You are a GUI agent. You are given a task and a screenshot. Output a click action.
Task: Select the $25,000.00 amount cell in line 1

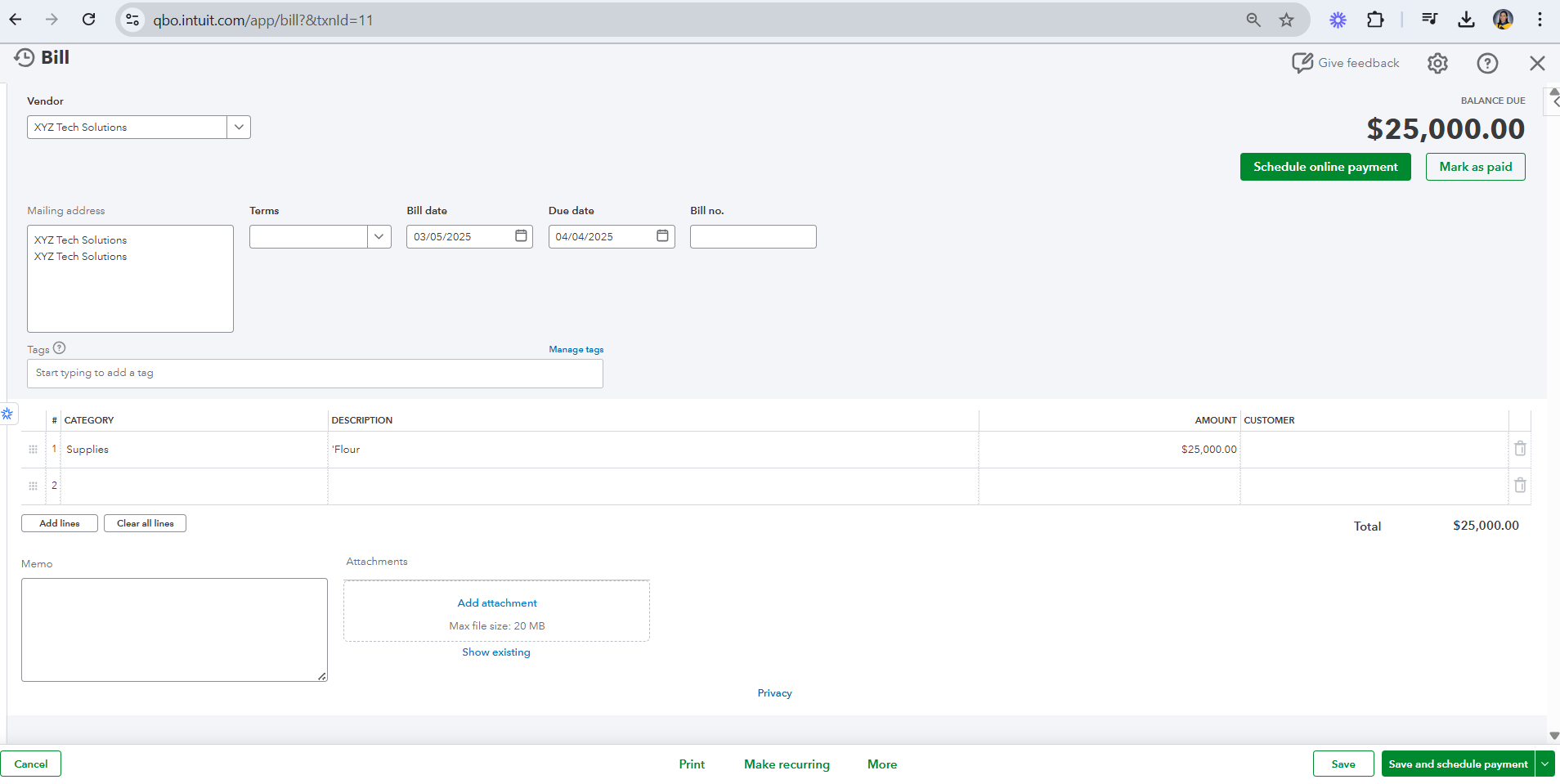pyautogui.click(x=1109, y=450)
